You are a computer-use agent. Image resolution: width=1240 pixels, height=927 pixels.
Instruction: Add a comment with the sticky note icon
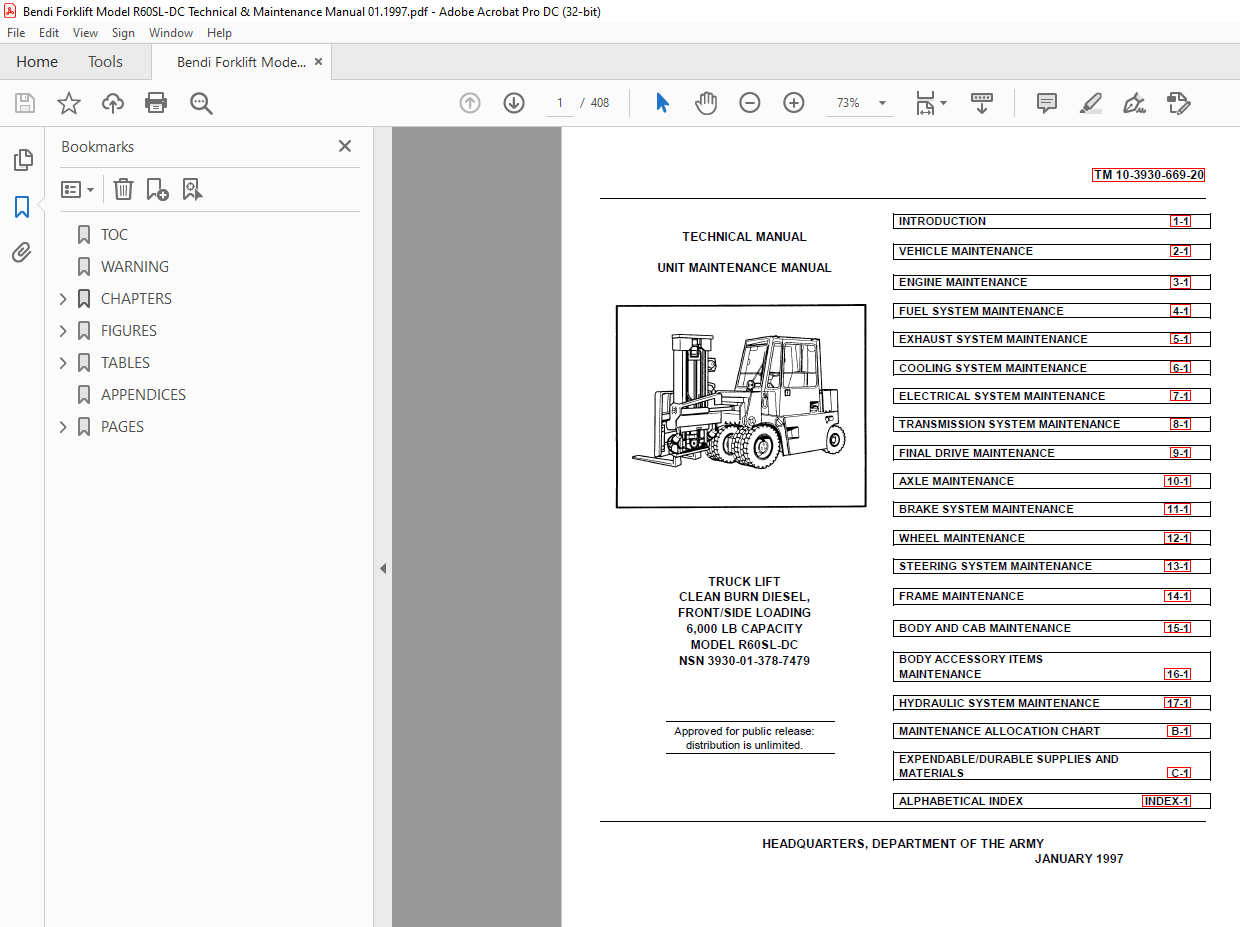[x=1047, y=103]
